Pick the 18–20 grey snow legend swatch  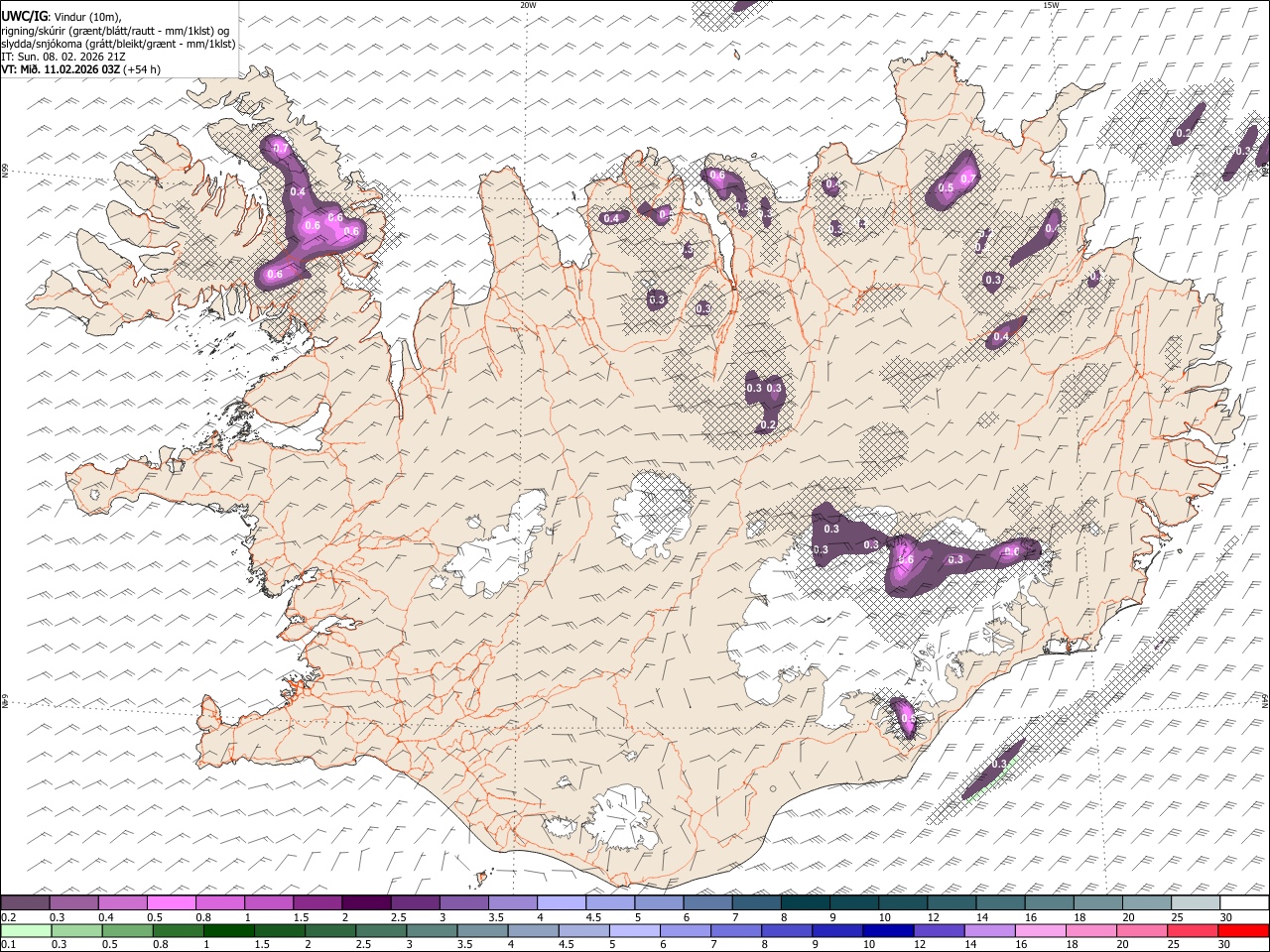(1097, 902)
